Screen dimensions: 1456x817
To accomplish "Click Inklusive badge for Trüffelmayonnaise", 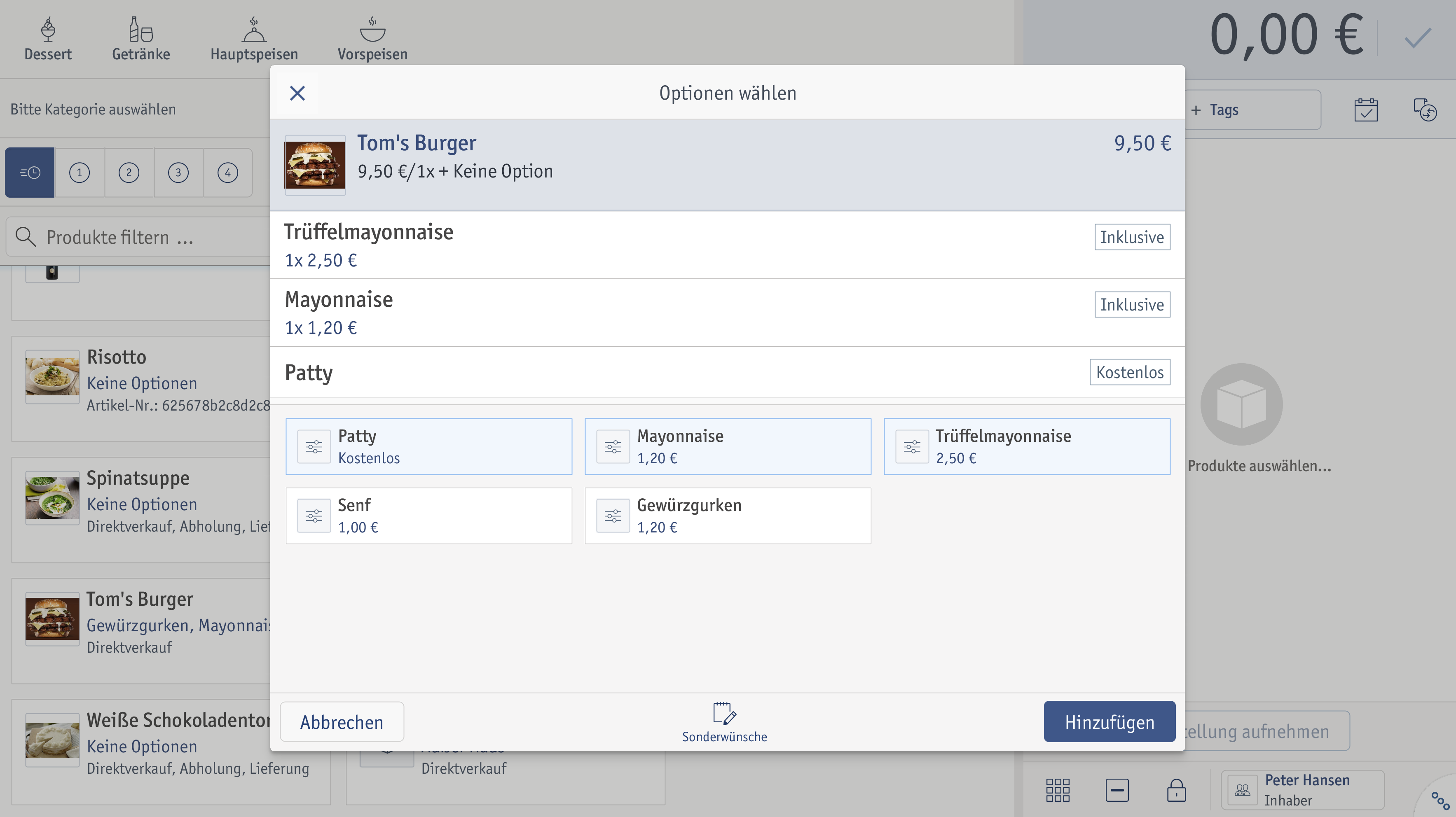I will click(1132, 237).
